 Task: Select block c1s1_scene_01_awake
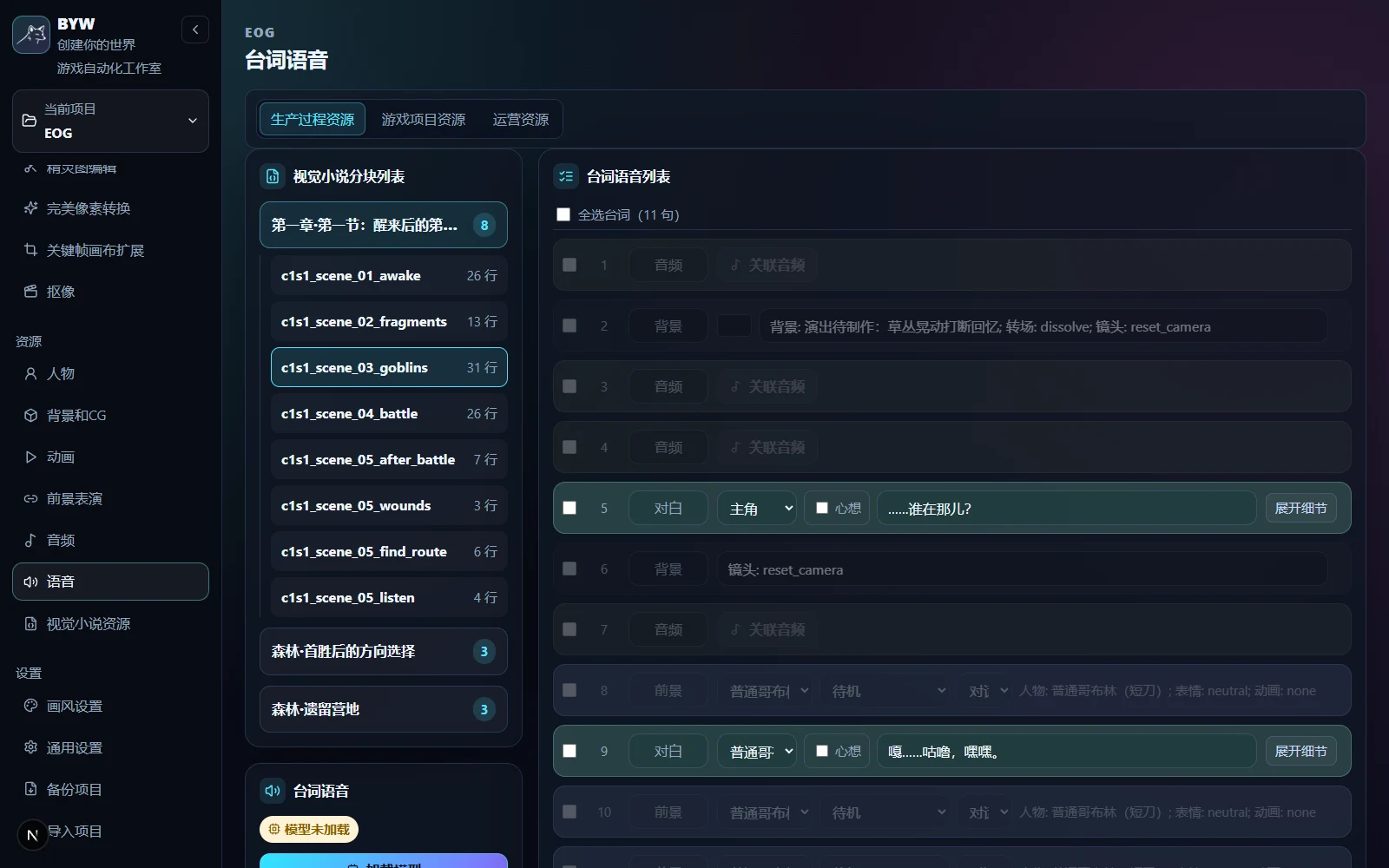(389, 275)
